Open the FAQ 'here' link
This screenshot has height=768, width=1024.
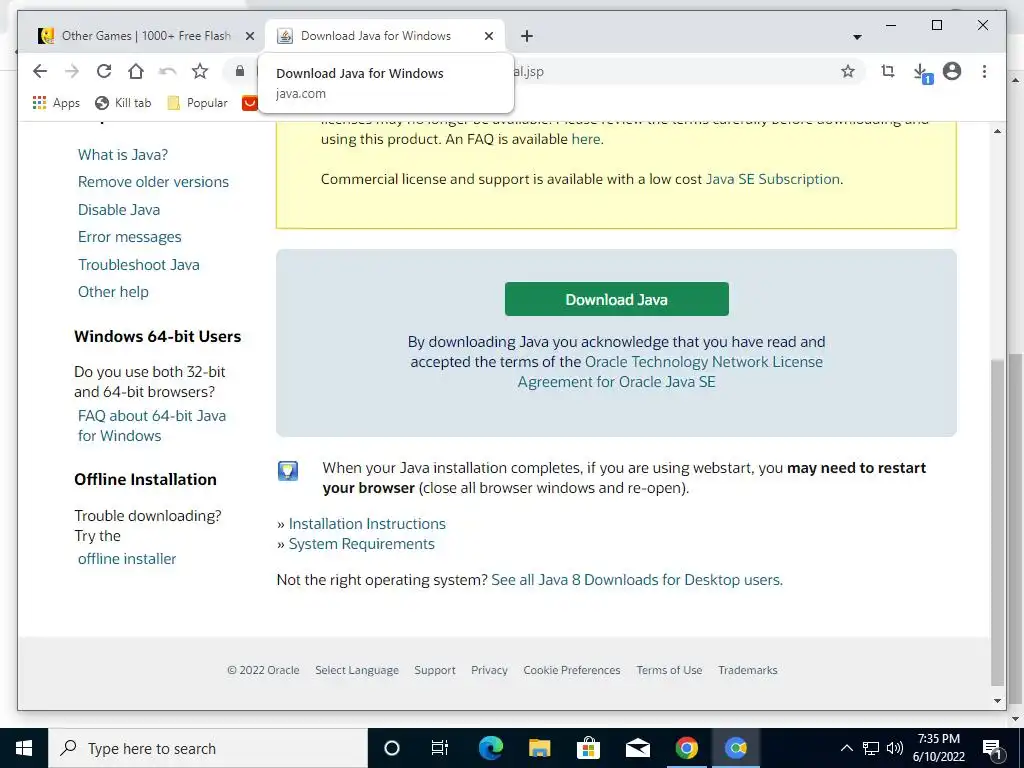(x=585, y=139)
